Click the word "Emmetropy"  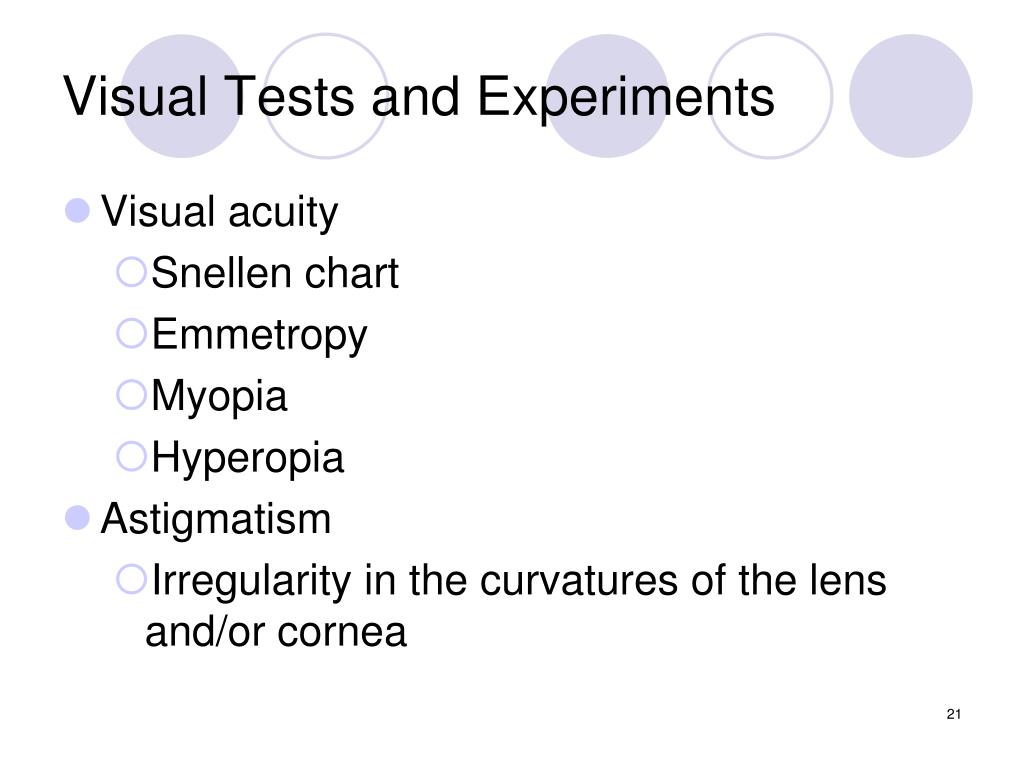[x=259, y=335]
